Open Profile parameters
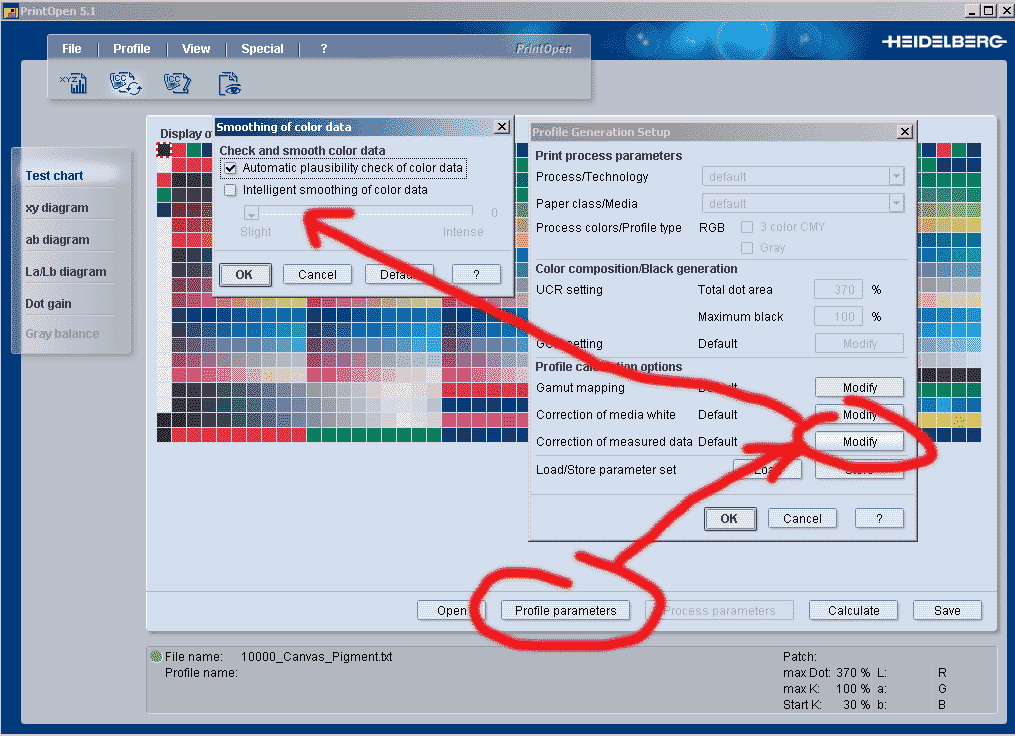 [566, 610]
